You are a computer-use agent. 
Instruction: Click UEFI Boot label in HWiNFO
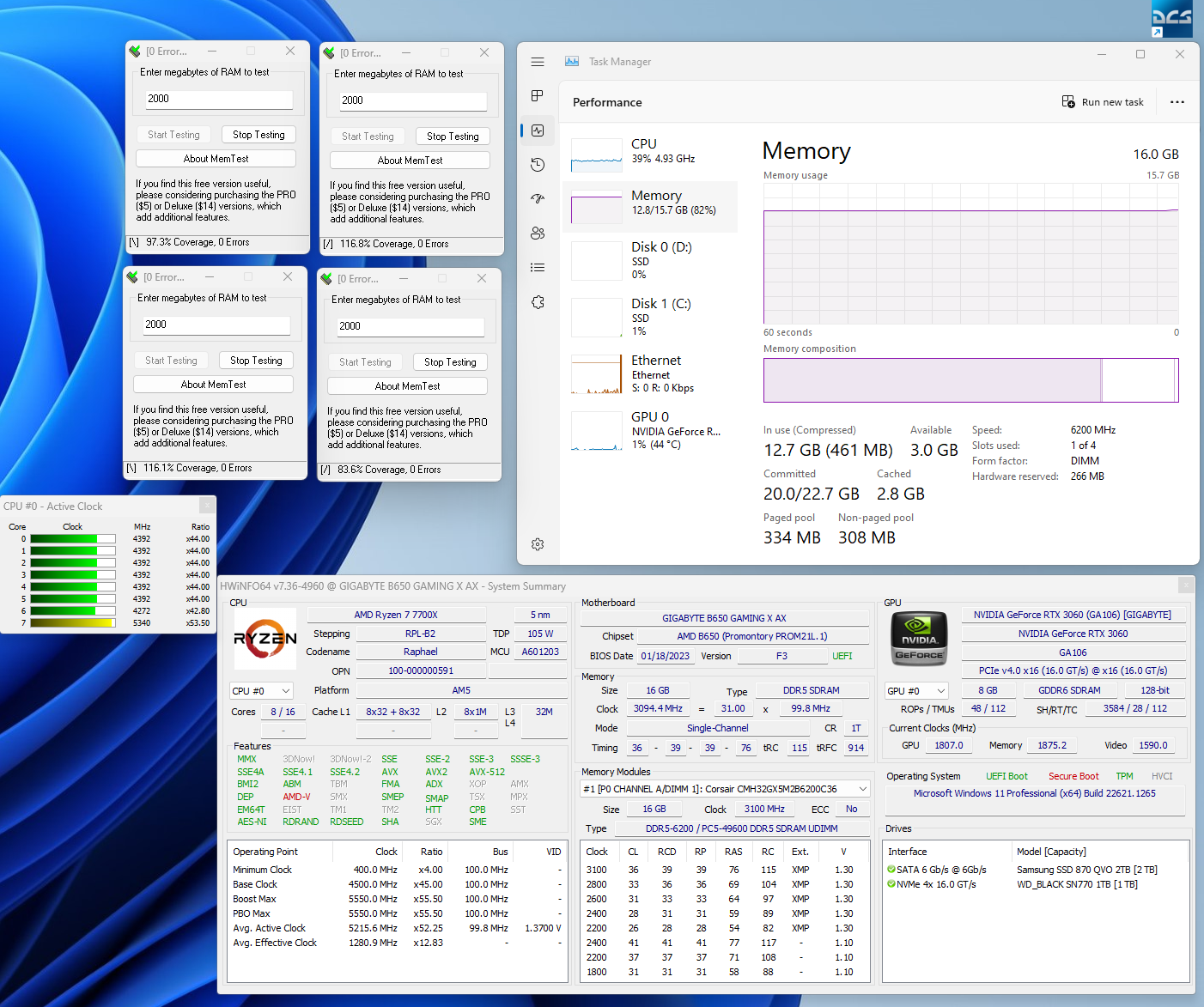(1006, 776)
